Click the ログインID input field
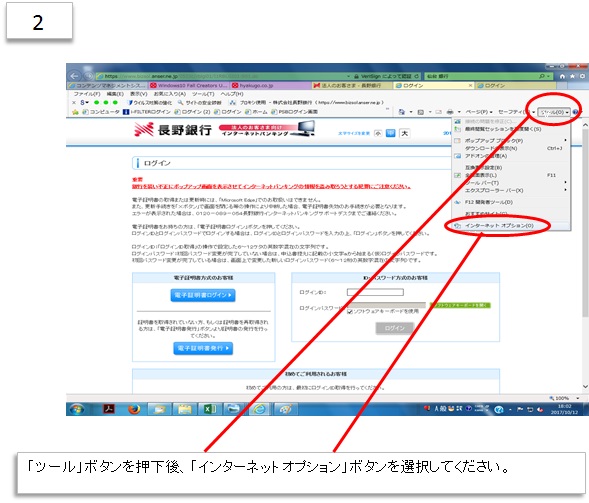Screen dimensions: 589x503 [375, 292]
